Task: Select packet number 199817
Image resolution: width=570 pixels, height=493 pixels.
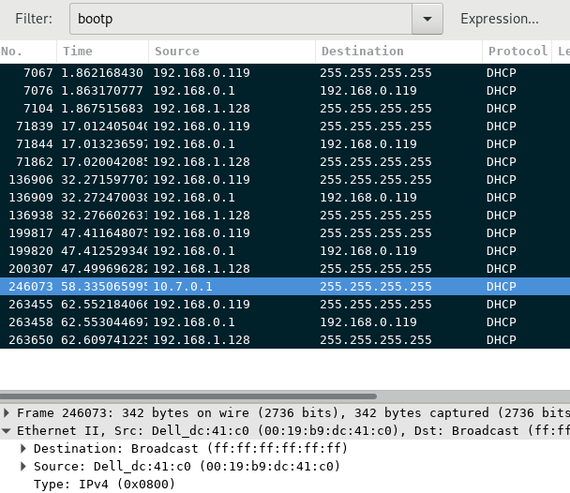Action: pyautogui.click(x=285, y=233)
